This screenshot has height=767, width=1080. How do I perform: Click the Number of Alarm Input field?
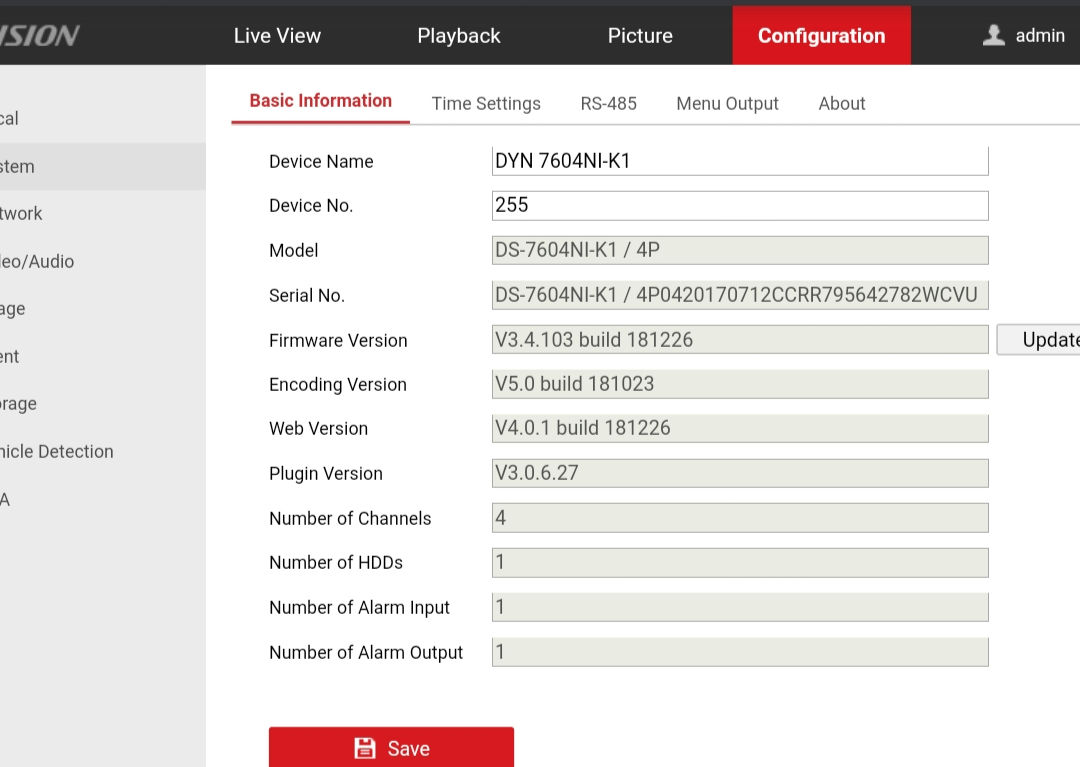pos(740,607)
